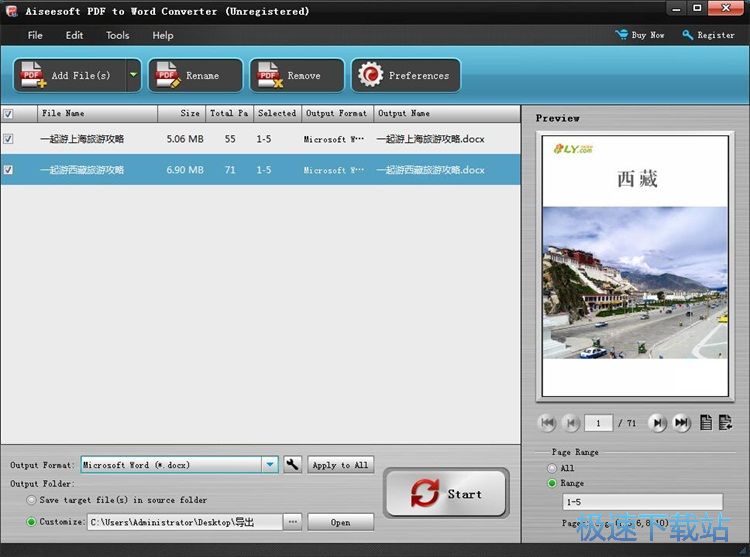Click the Remove PDF button
Screen dimensions: 750x557
(297, 75)
